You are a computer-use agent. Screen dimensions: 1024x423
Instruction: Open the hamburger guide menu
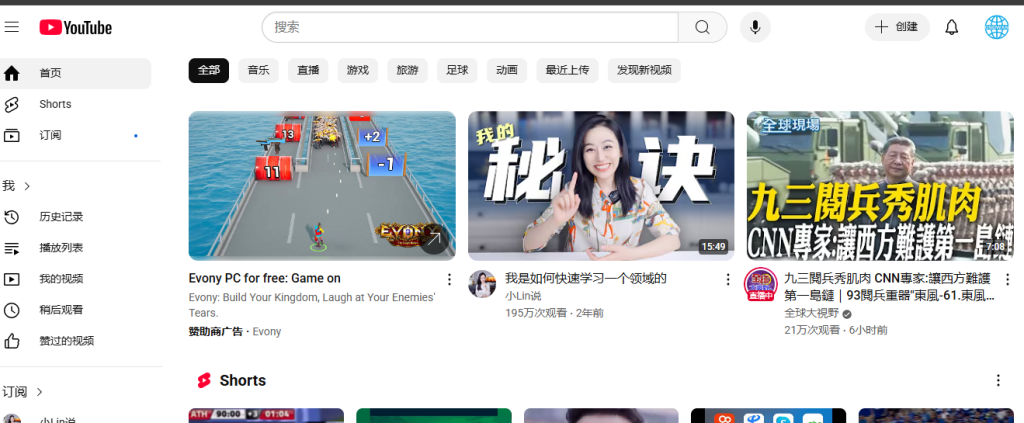tap(12, 27)
